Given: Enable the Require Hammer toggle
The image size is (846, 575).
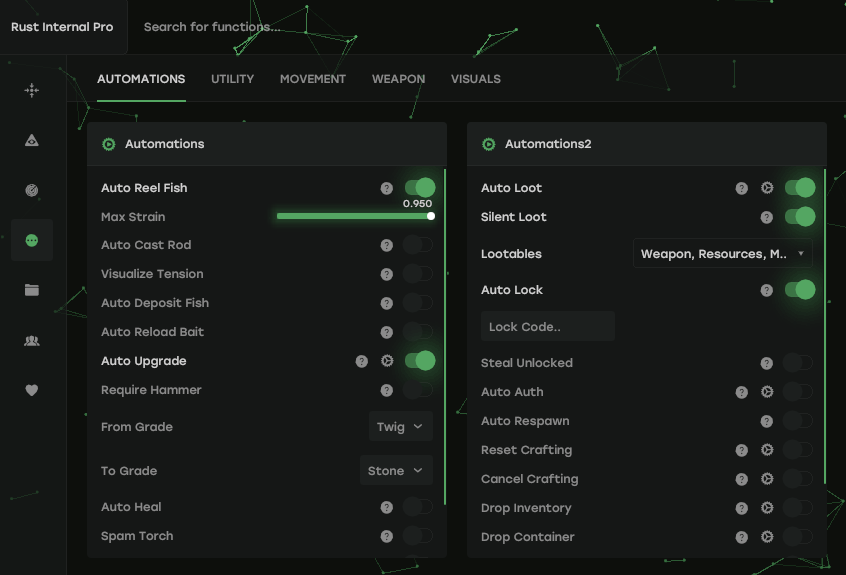Looking at the screenshot, I should pyautogui.click(x=418, y=390).
